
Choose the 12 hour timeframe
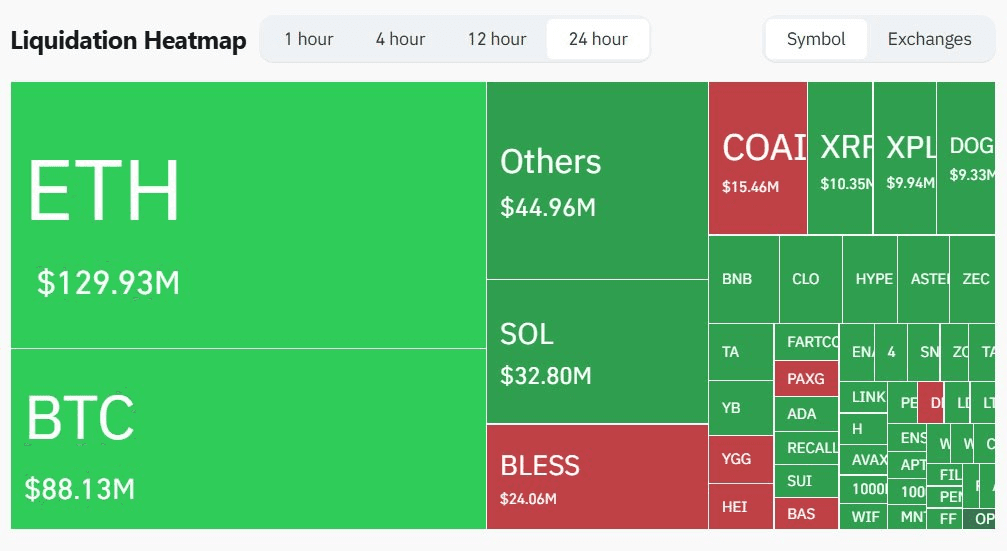[496, 39]
